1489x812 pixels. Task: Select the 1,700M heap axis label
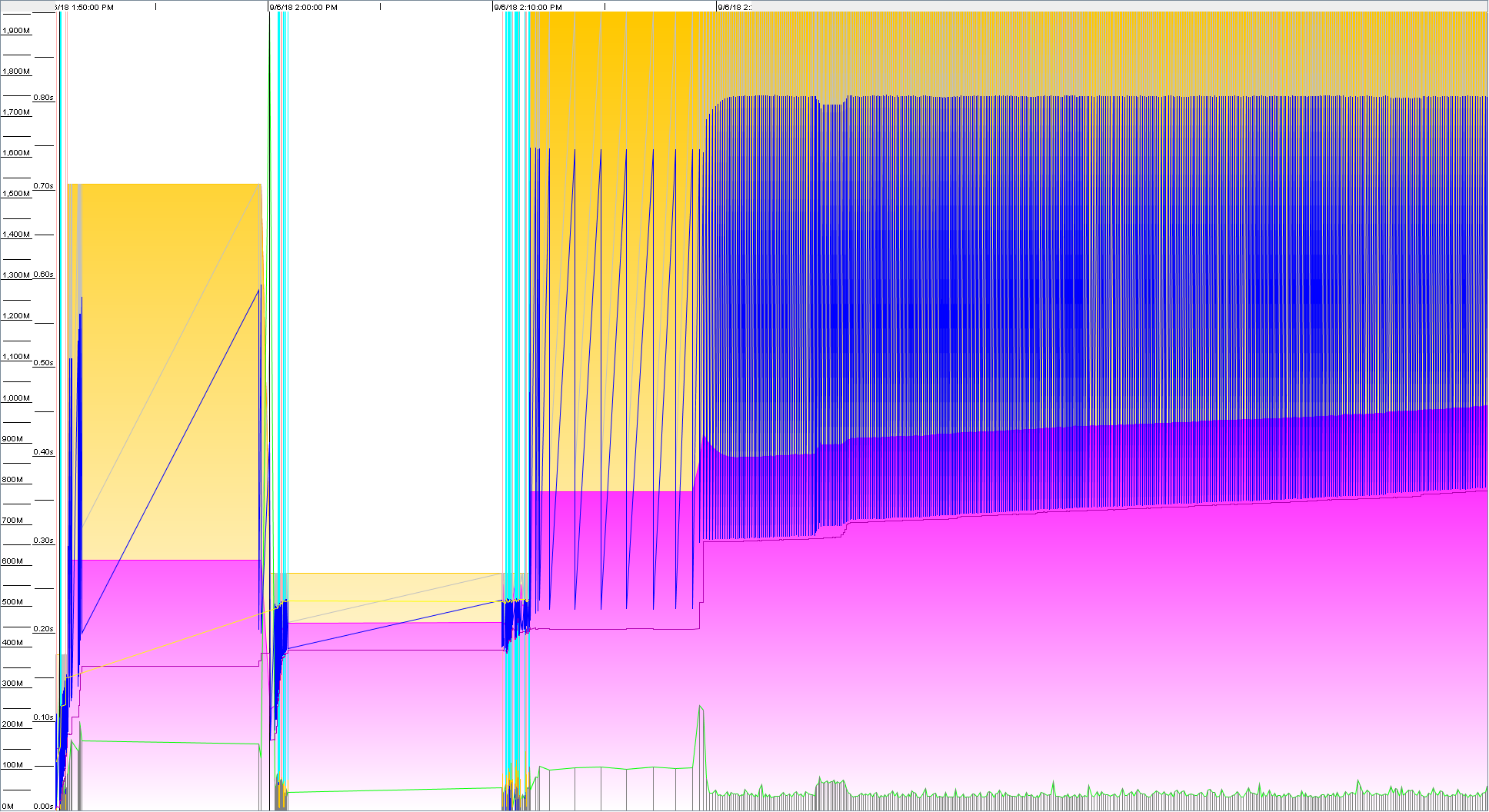point(16,112)
